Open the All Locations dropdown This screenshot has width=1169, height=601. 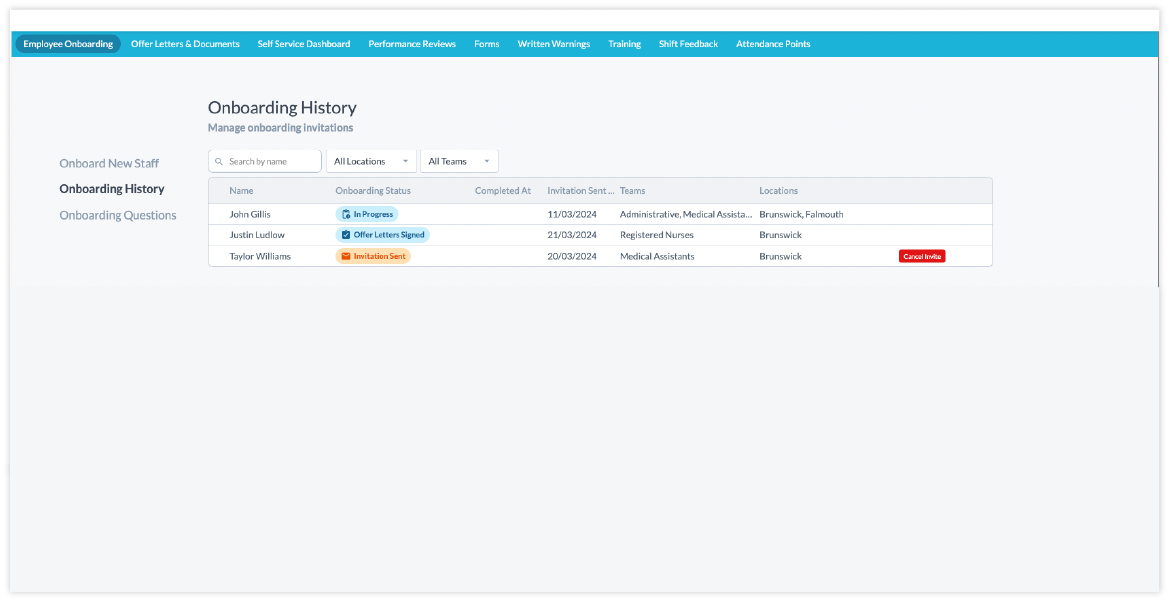pyautogui.click(x=371, y=161)
